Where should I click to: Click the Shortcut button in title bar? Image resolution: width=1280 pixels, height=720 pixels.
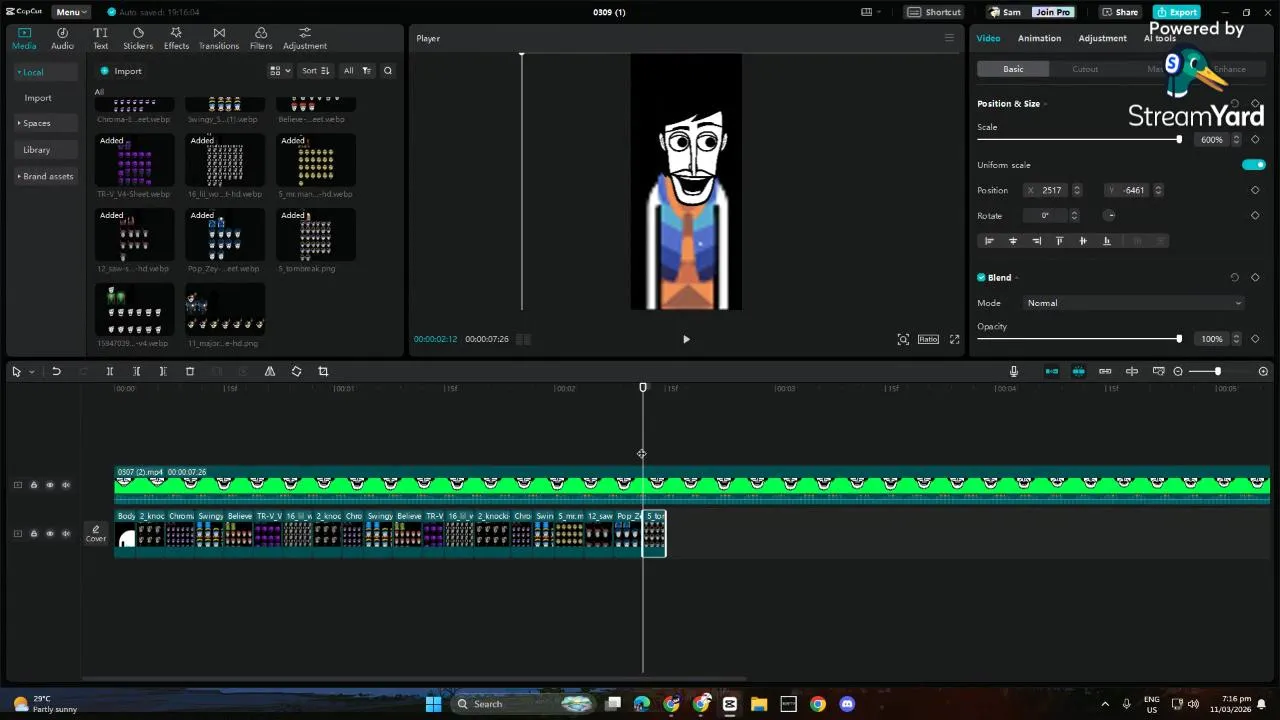click(x=934, y=12)
